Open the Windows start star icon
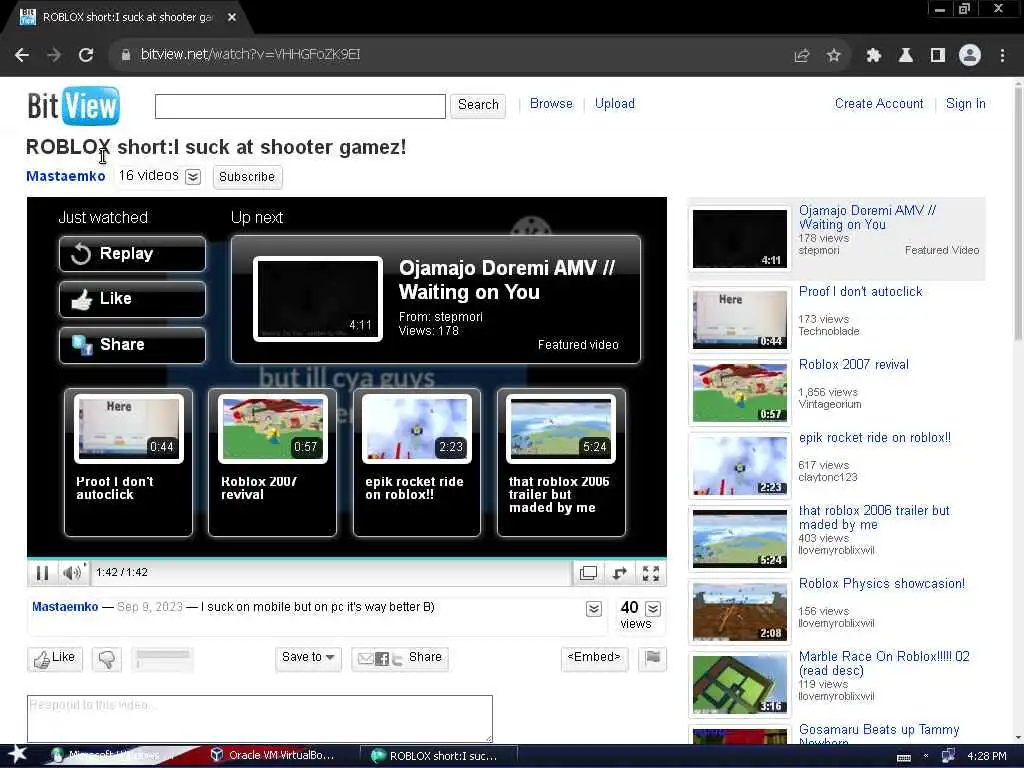1024x768 pixels. click(16, 754)
